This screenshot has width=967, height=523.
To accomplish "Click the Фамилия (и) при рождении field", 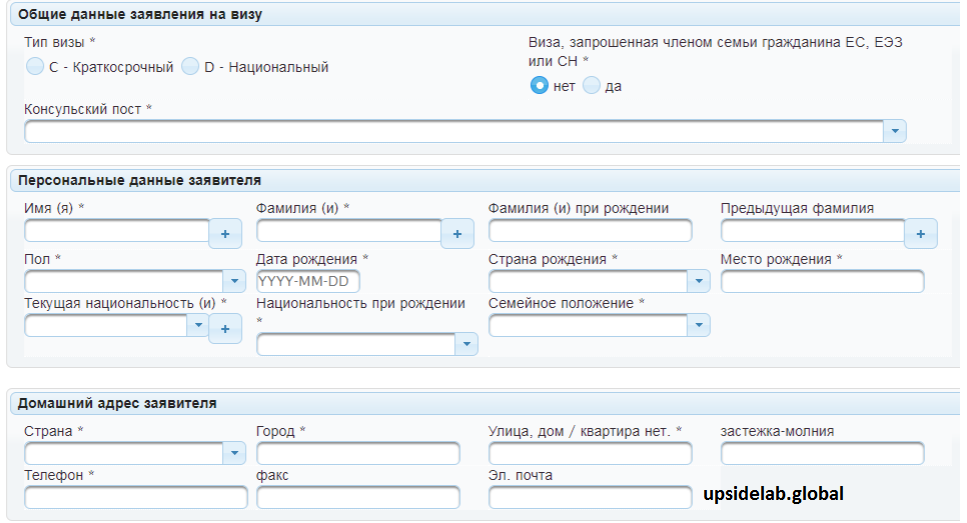I will [x=590, y=231].
